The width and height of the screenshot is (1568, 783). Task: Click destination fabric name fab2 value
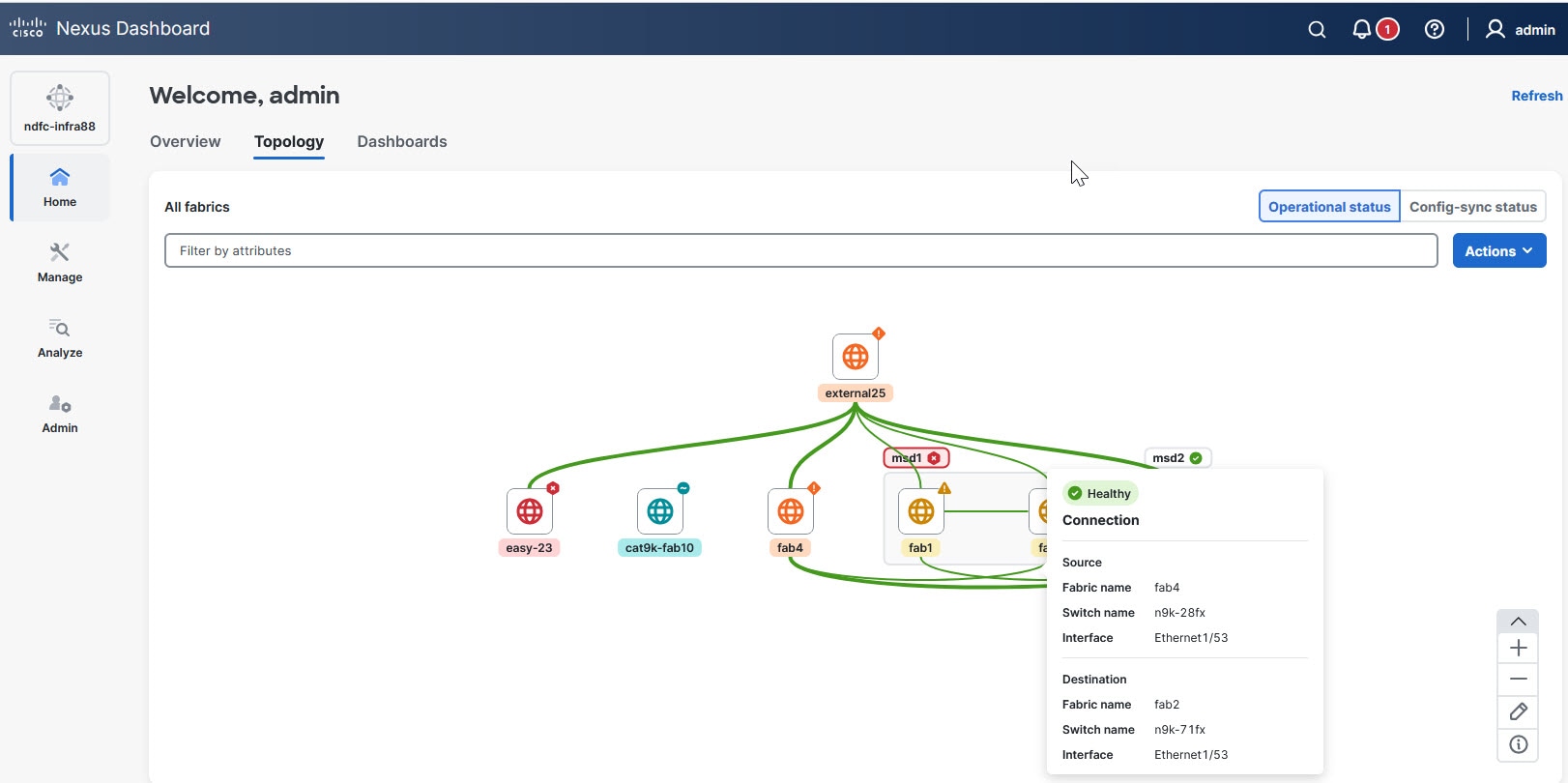[1167, 705]
